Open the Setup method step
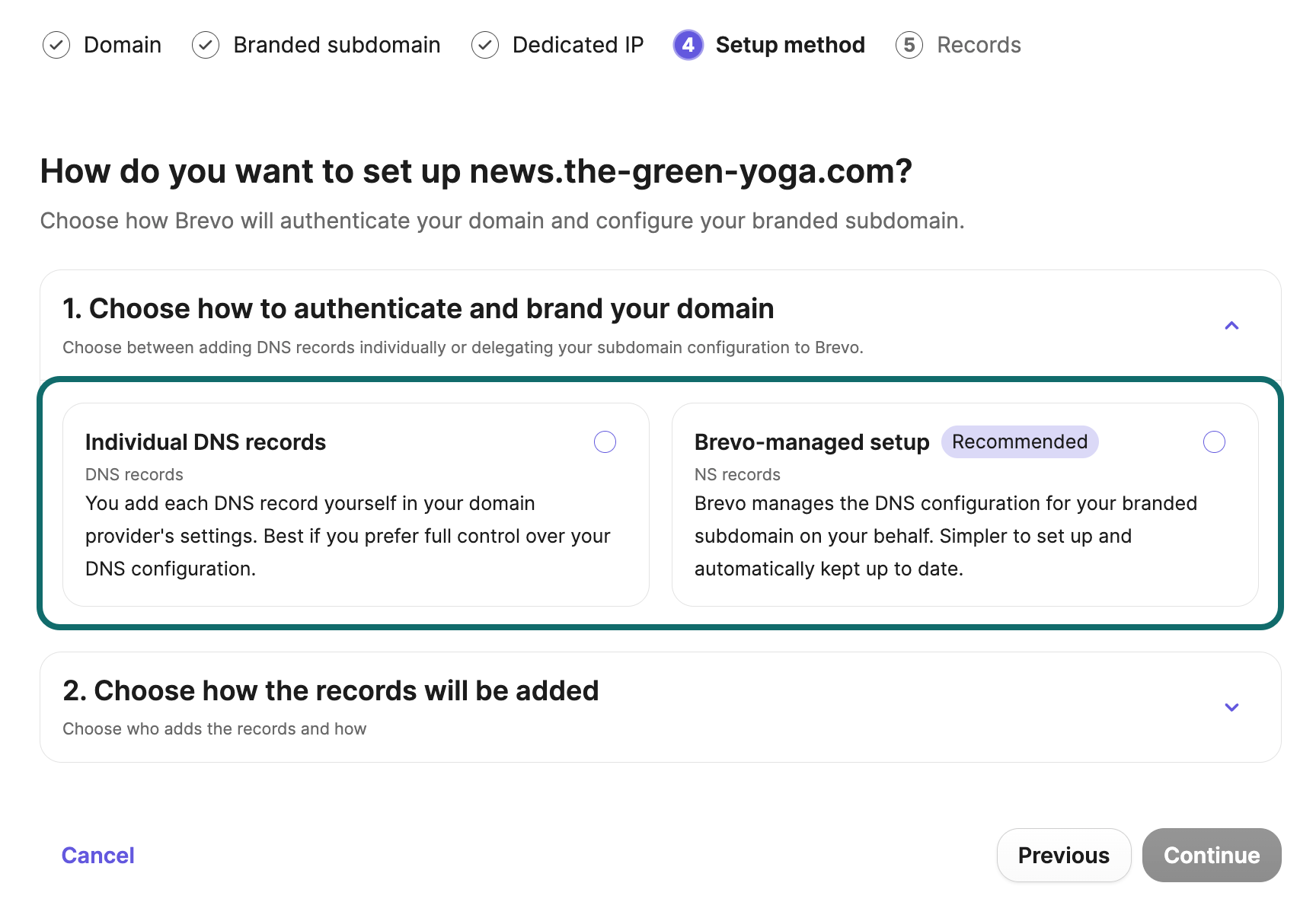Image resolution: width=1316 pixels, height=918 pixels. pos(791,45)
